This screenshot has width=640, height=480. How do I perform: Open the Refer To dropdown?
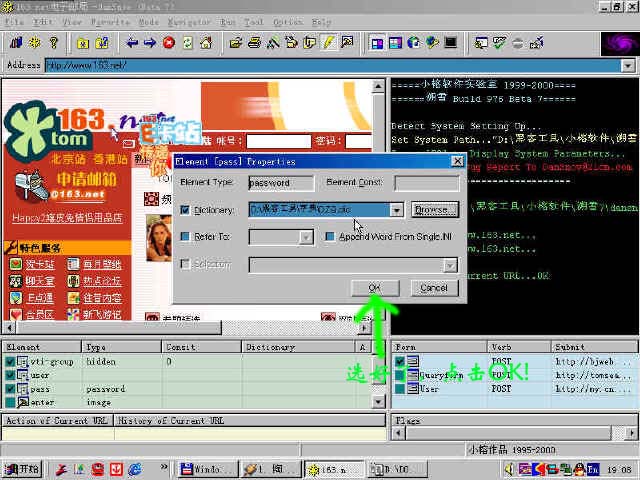coord(306,237)
